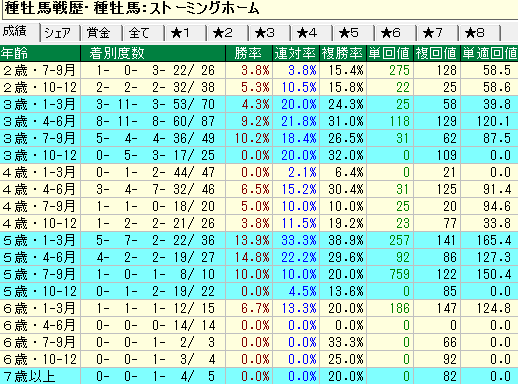Open the 賞金 tab
This screenshot has width=518, height=384.
102,33
